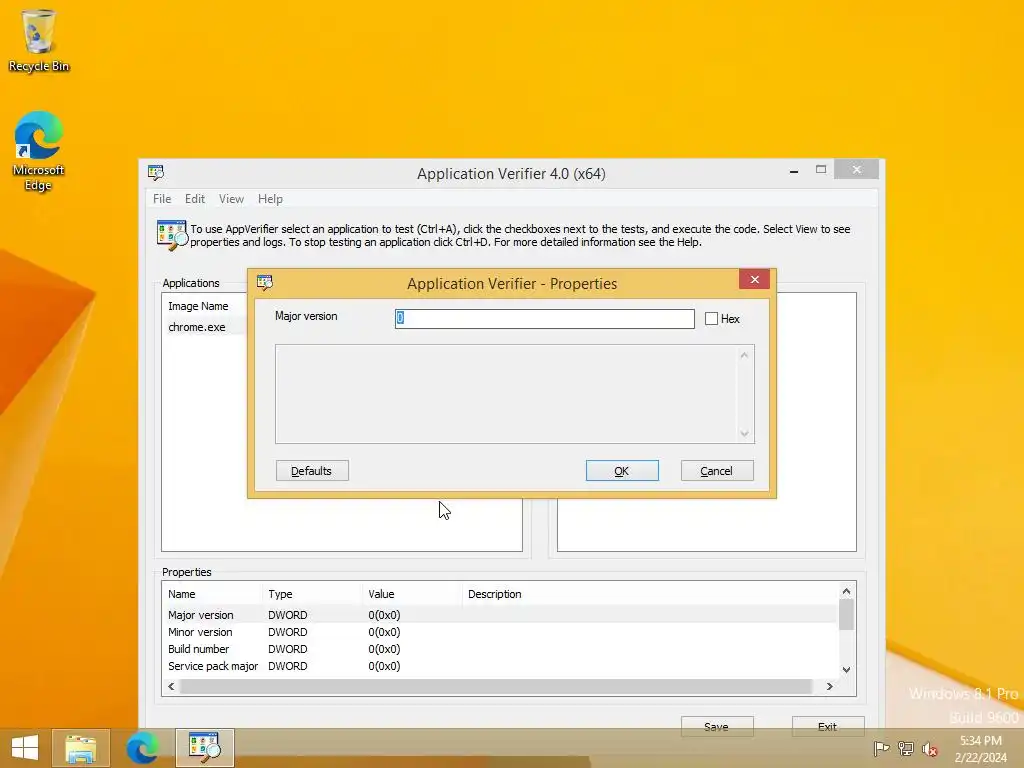
Task: Open the network tray icon
Action: 905,748
